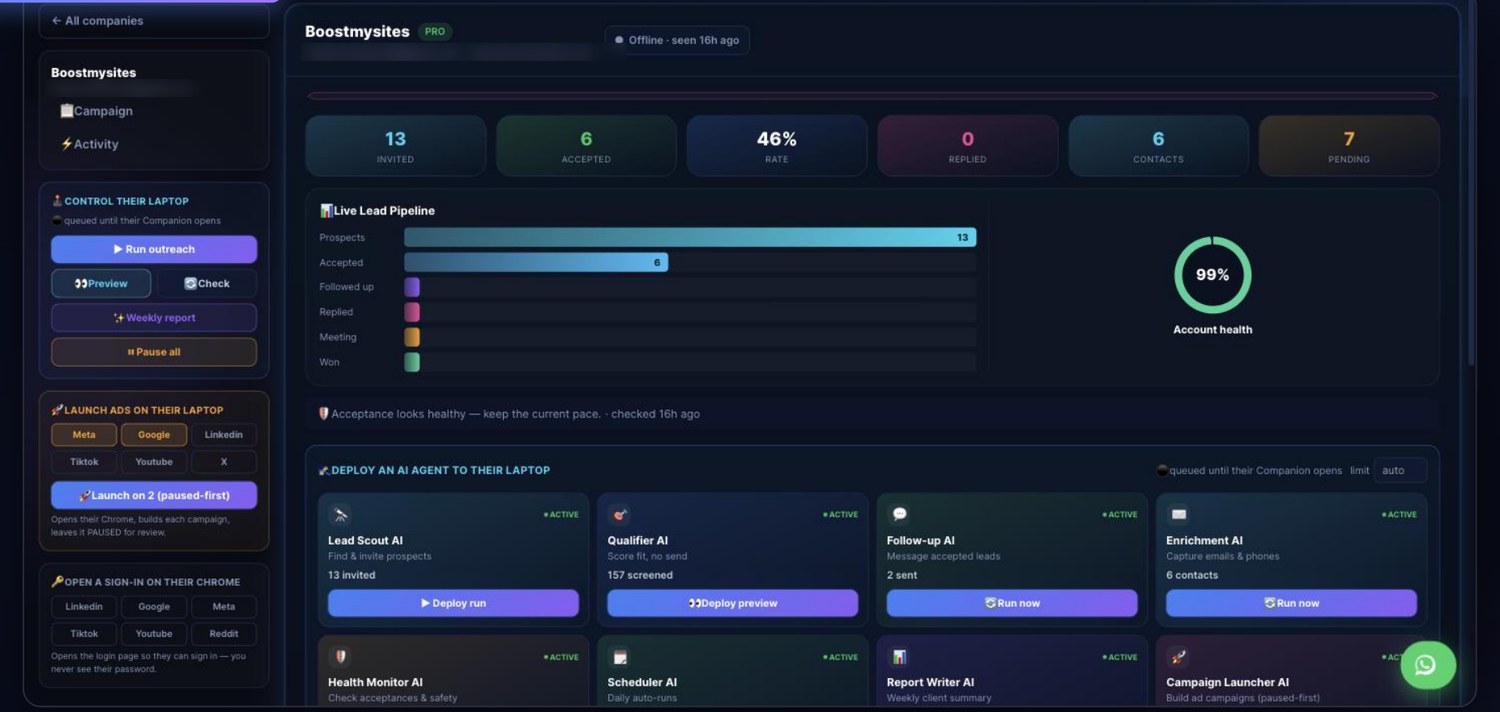This screenshot has height=712, width=1500.
Task: Click the Won pipeline row marker
Action: [x=412, y=362]
